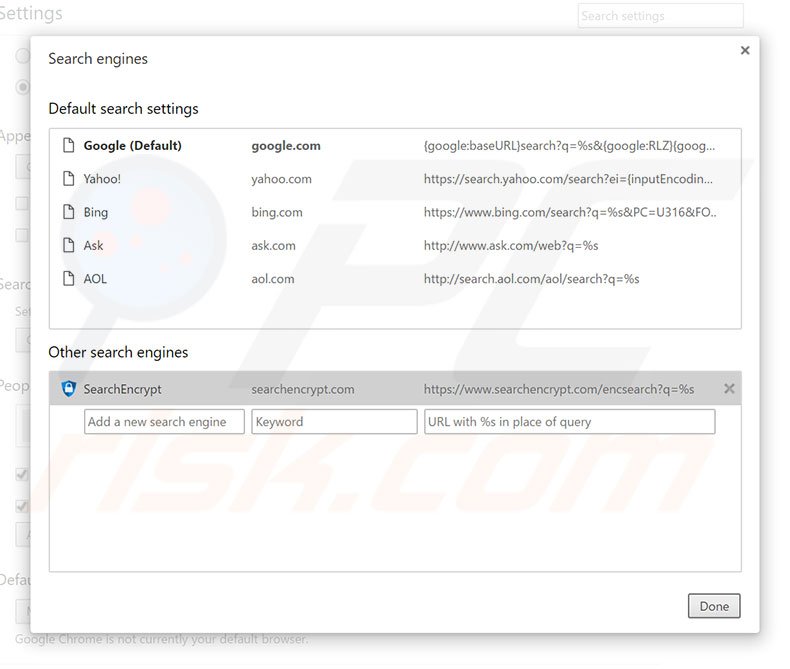Screen dimensions: 790x669
Task: Click the searchencrypt.com keyword
Action: (303, 389)
